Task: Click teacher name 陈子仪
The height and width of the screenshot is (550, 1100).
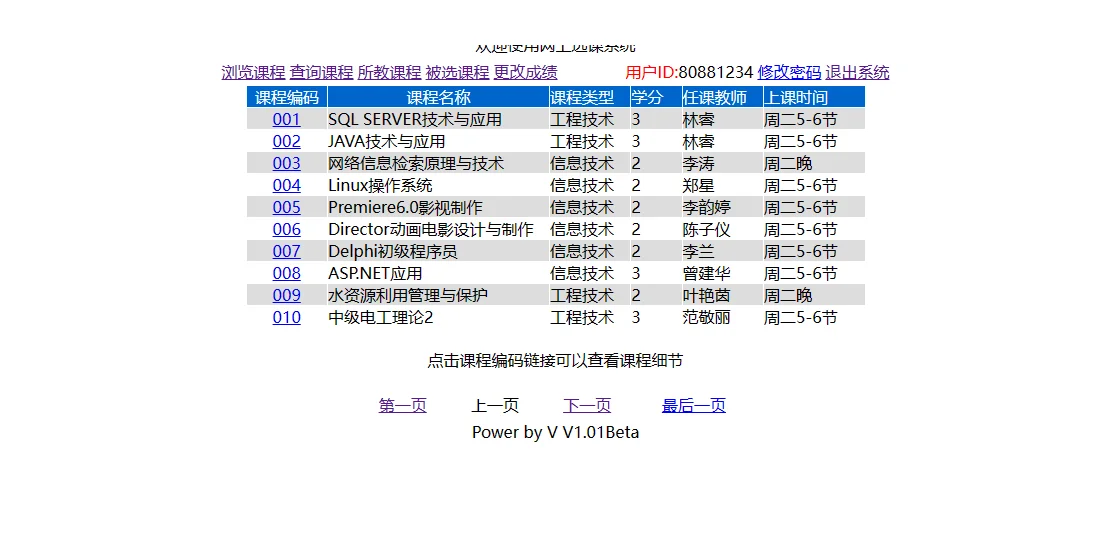Action: point(706,229)
